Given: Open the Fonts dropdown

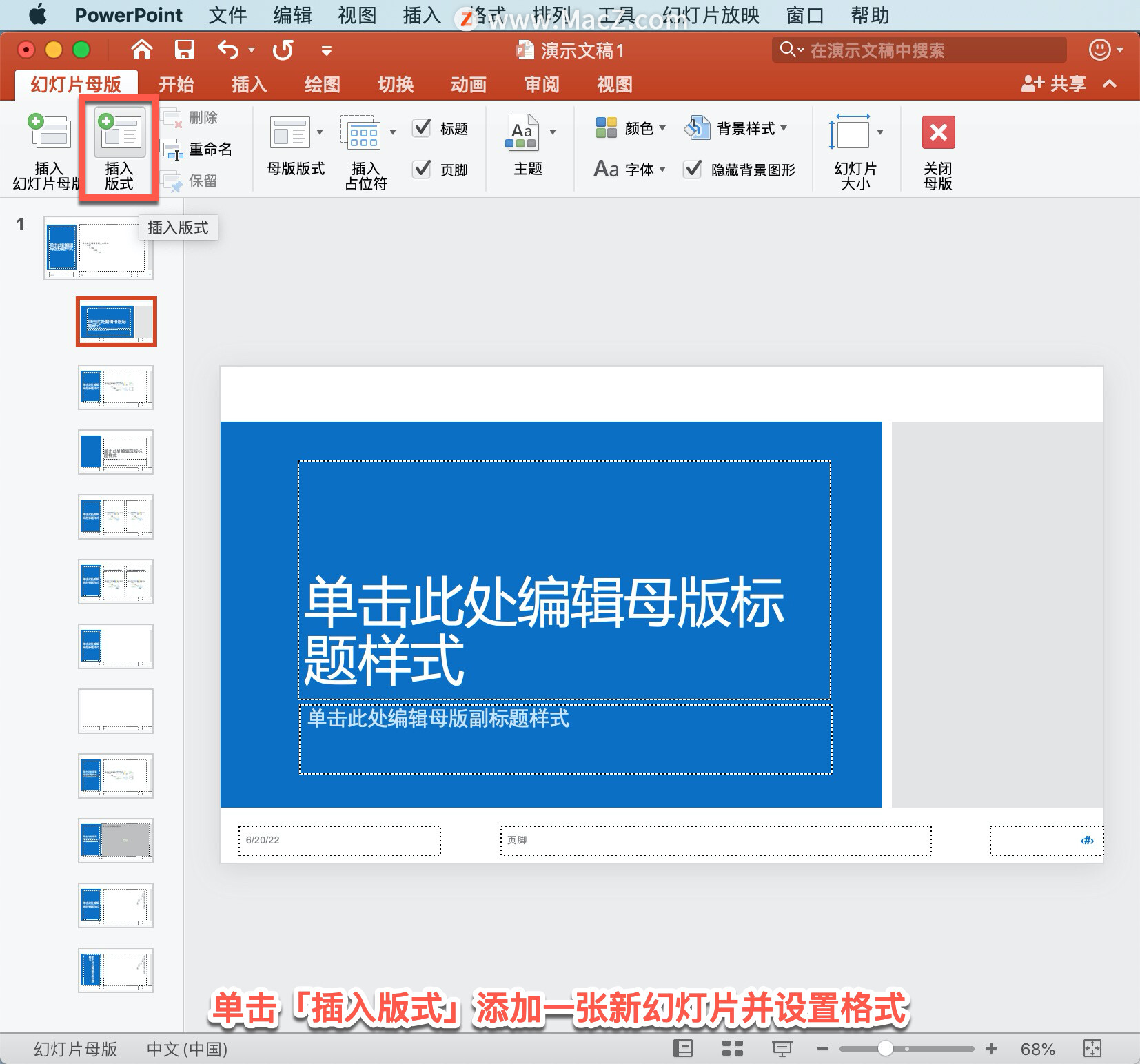Looking at the screenshot, I should pos(629,169).
